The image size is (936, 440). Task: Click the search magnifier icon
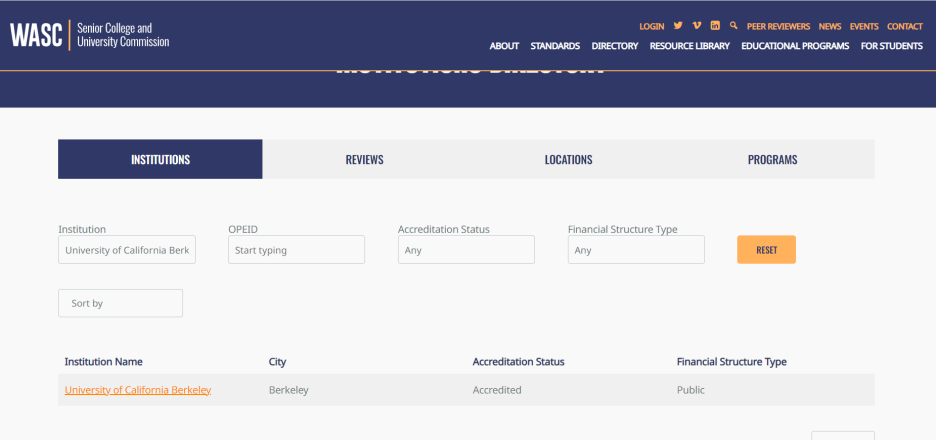click(734, 26)
